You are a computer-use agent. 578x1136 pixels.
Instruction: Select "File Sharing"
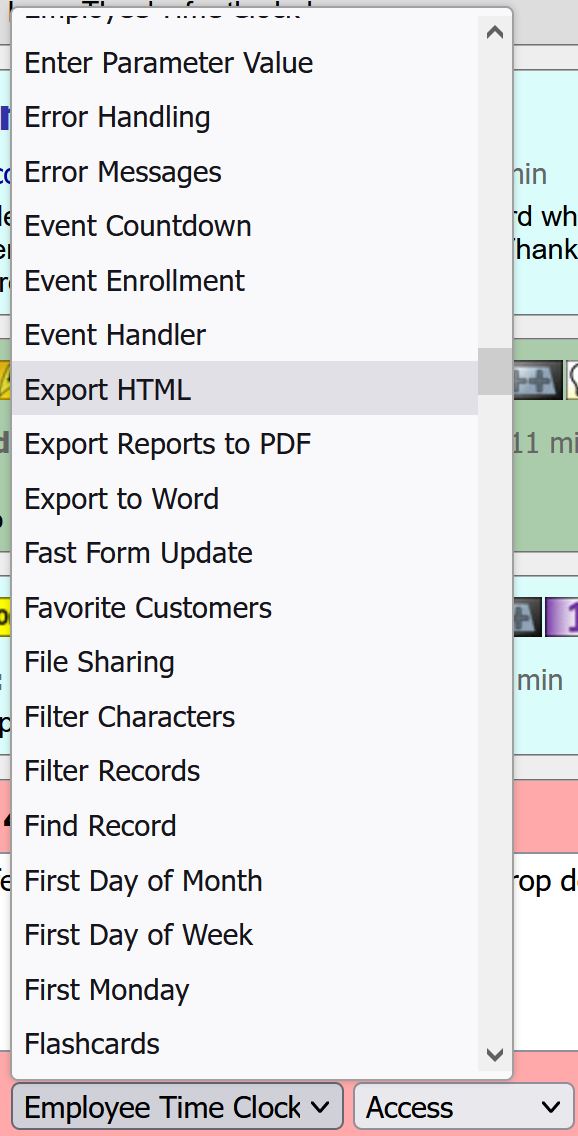coord(98,662)
